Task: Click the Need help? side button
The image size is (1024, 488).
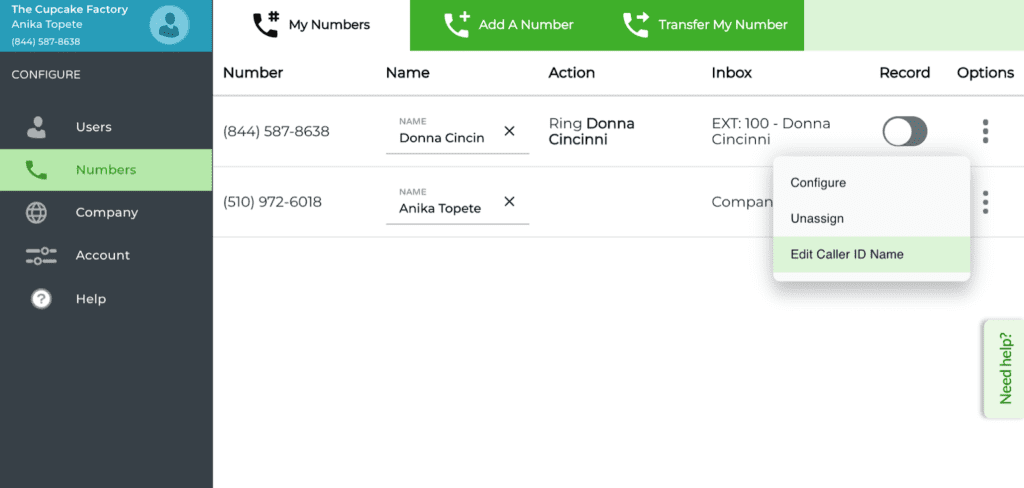Action: click(x=1004, y=369)
